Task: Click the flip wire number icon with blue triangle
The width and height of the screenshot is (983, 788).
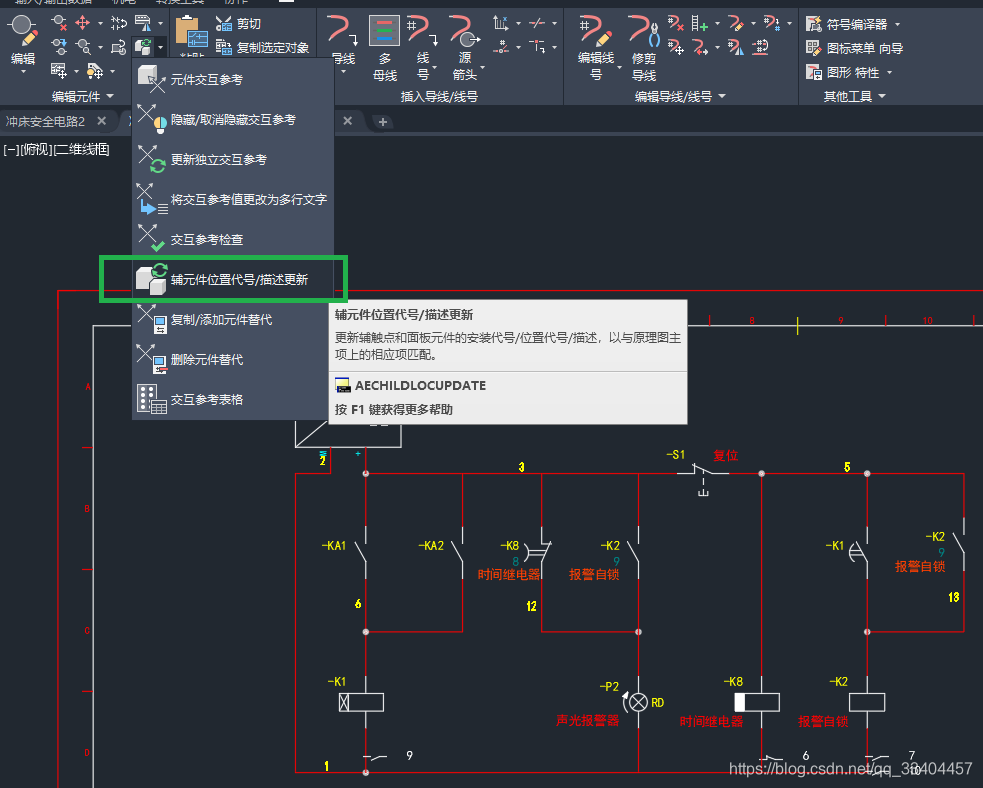Action: coord(735,47)
